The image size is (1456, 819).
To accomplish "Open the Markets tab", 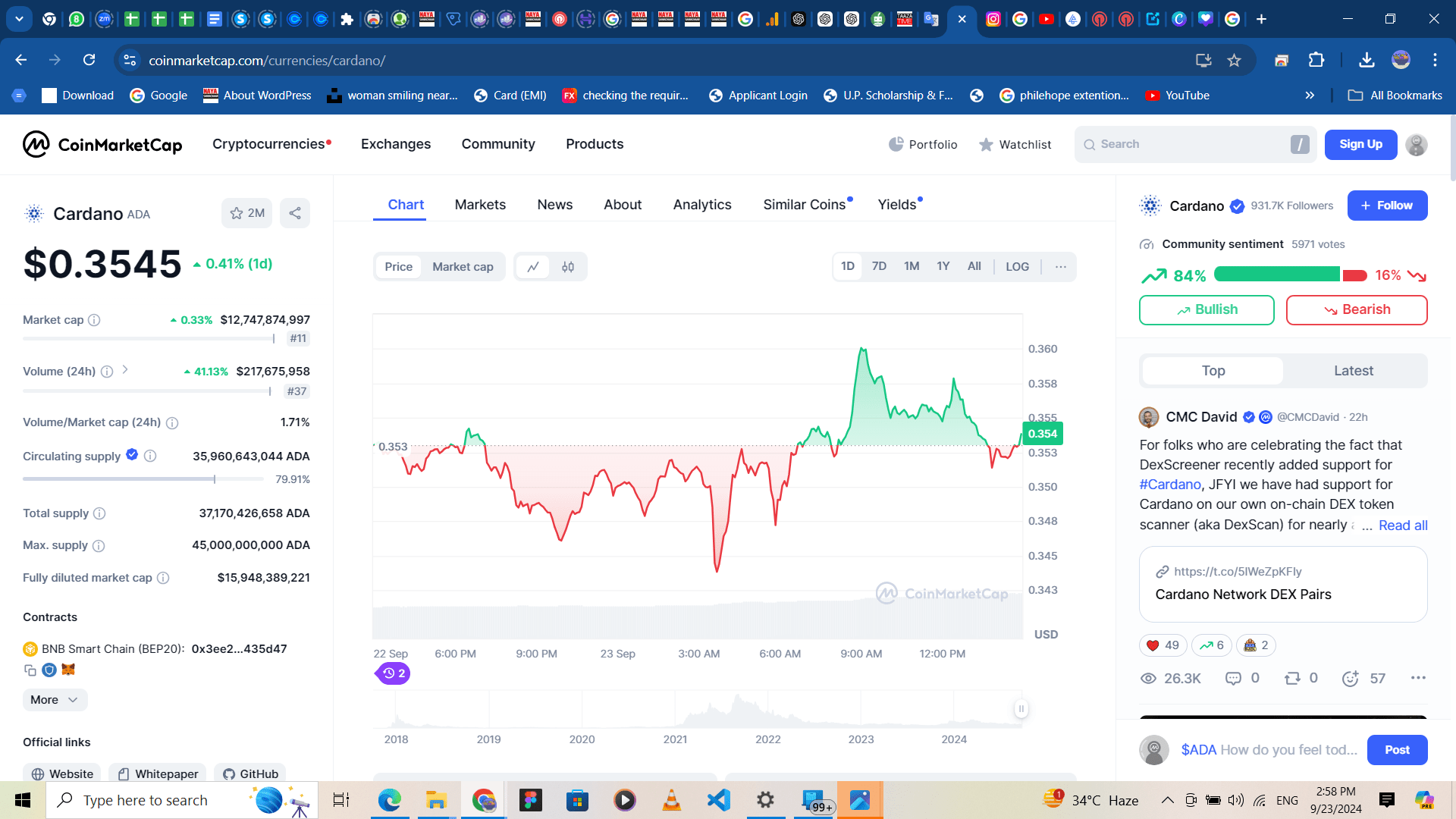I will coord(480,205).
